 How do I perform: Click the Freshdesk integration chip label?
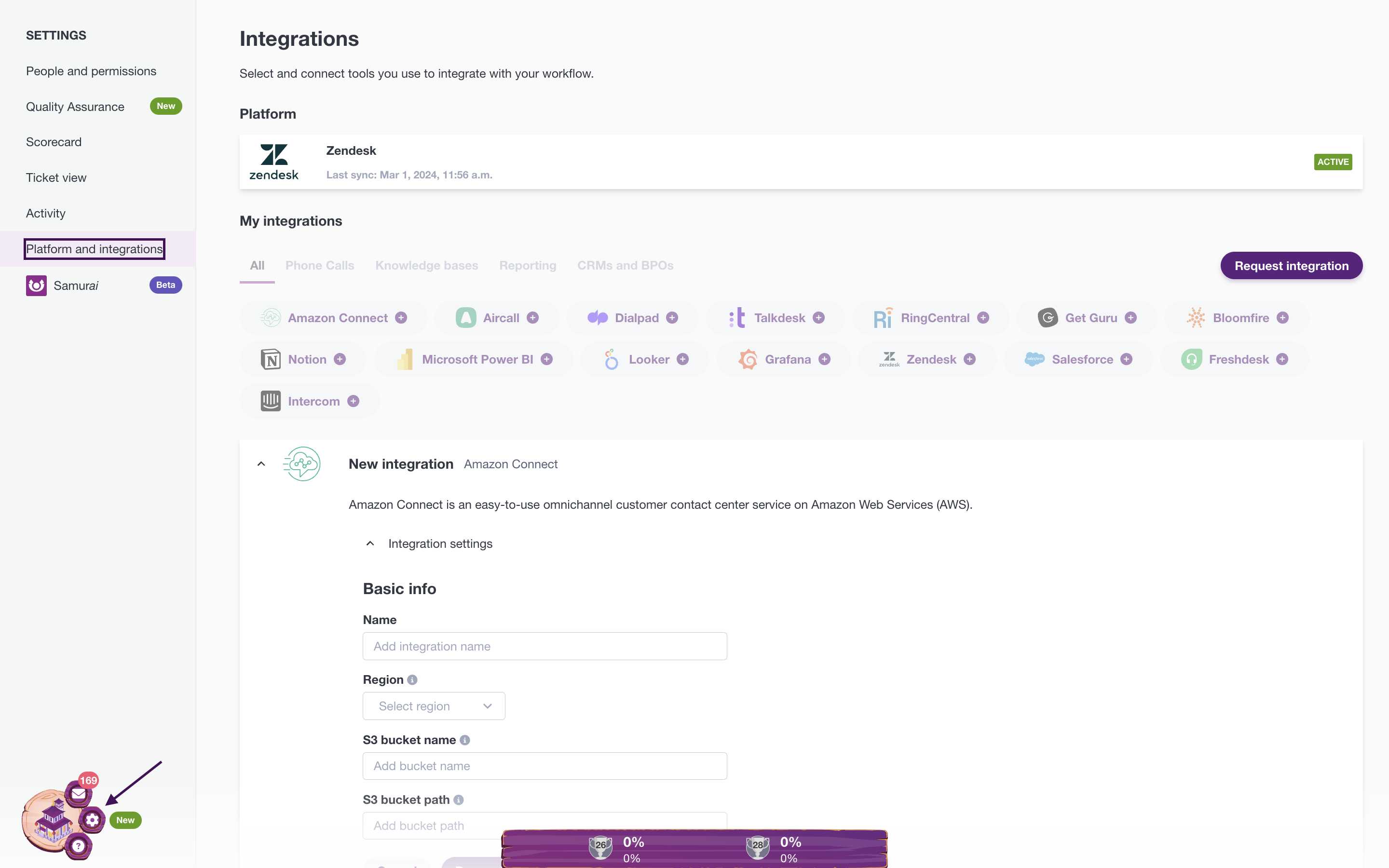pyautogui.click(x=1239, y=359)
